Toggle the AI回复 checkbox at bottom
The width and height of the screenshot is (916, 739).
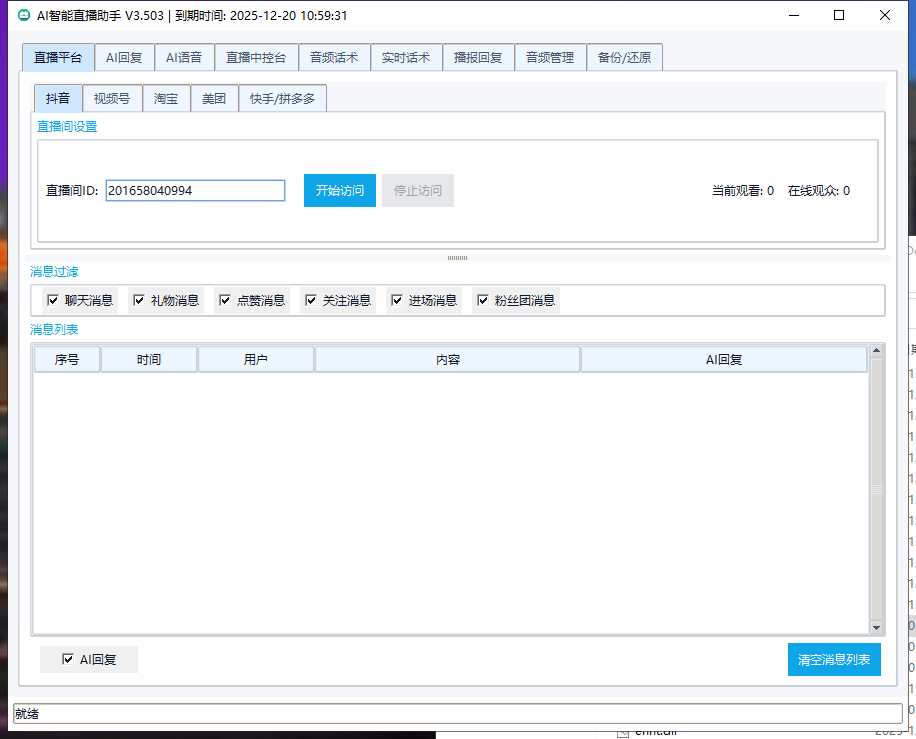click(68, 660)
